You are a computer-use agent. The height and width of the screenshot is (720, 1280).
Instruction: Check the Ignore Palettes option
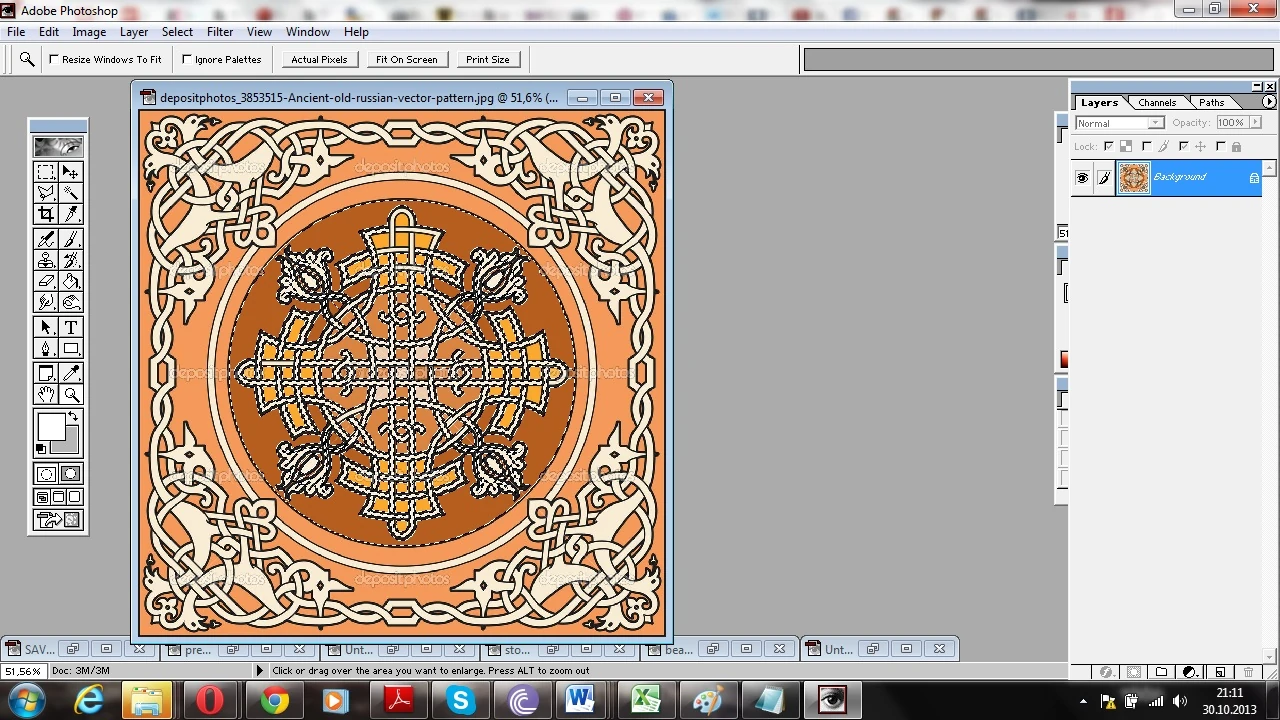point(187,59)
